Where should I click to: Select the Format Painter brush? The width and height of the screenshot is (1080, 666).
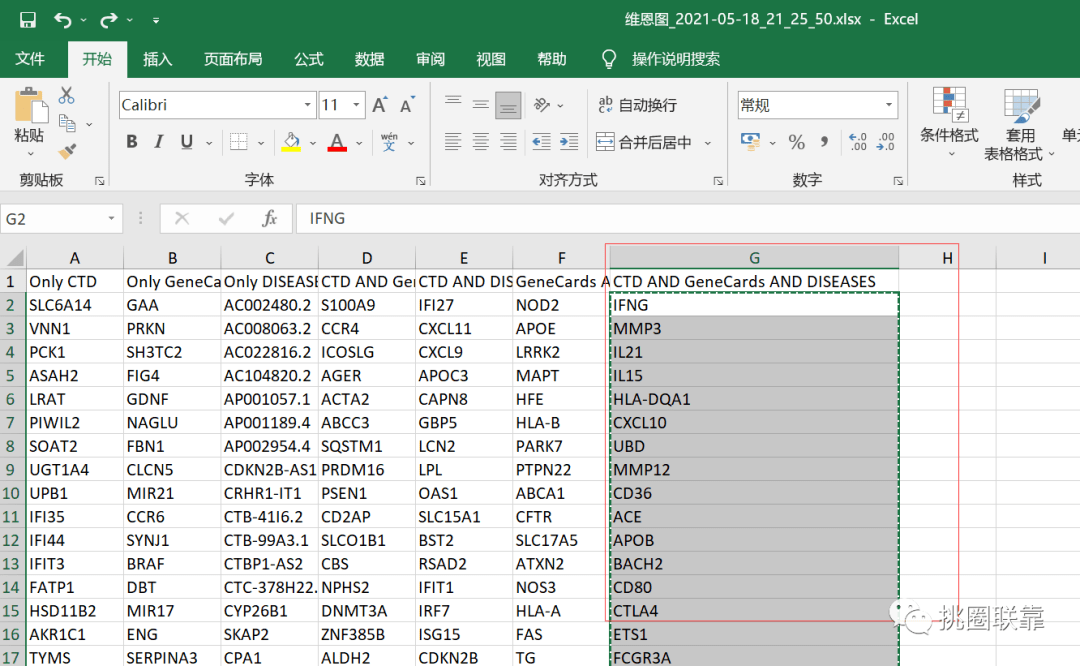tap(67, 151)
